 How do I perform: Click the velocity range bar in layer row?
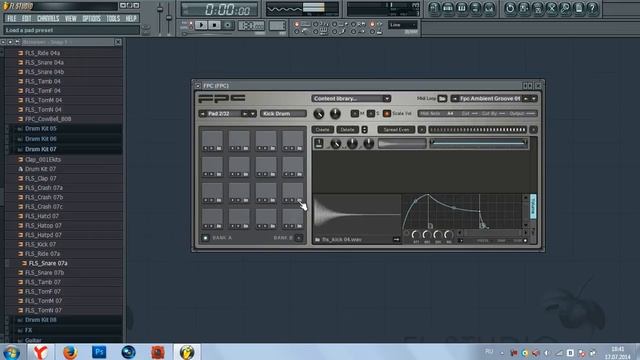tap(478, 142)
